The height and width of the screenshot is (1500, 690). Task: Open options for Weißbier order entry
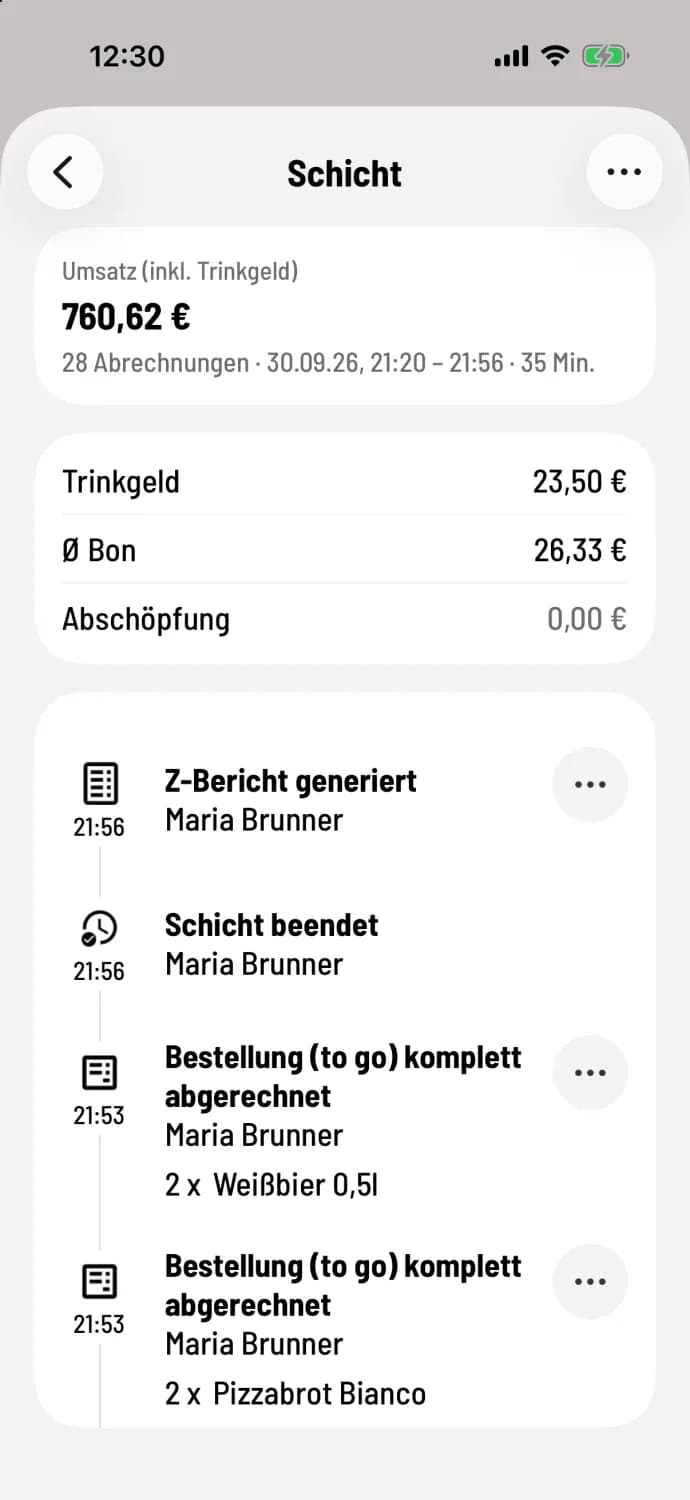pyautogui.click(x=590, y=1073)
